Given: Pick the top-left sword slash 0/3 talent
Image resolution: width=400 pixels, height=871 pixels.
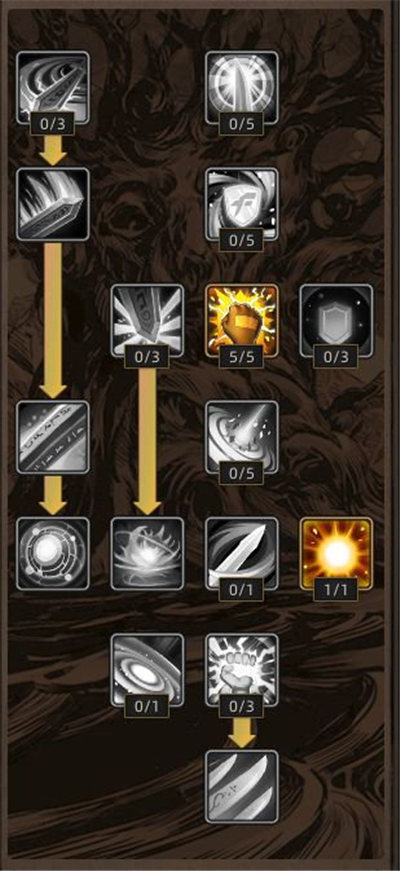Looking at the screenshot, I should pyautogui.click(x=53, y=87).
